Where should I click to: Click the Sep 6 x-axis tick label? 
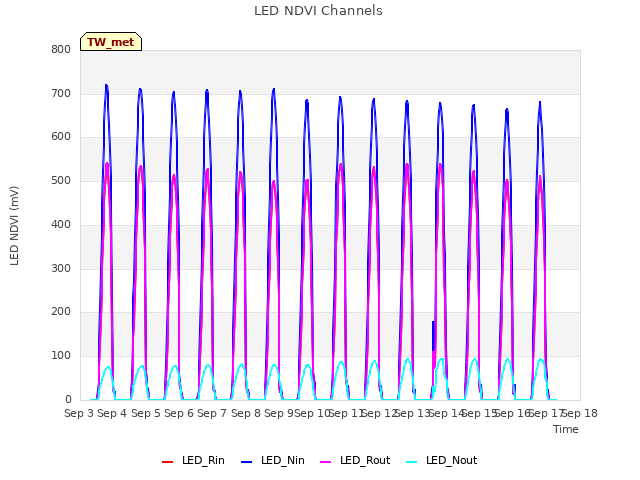pos(179,413)
